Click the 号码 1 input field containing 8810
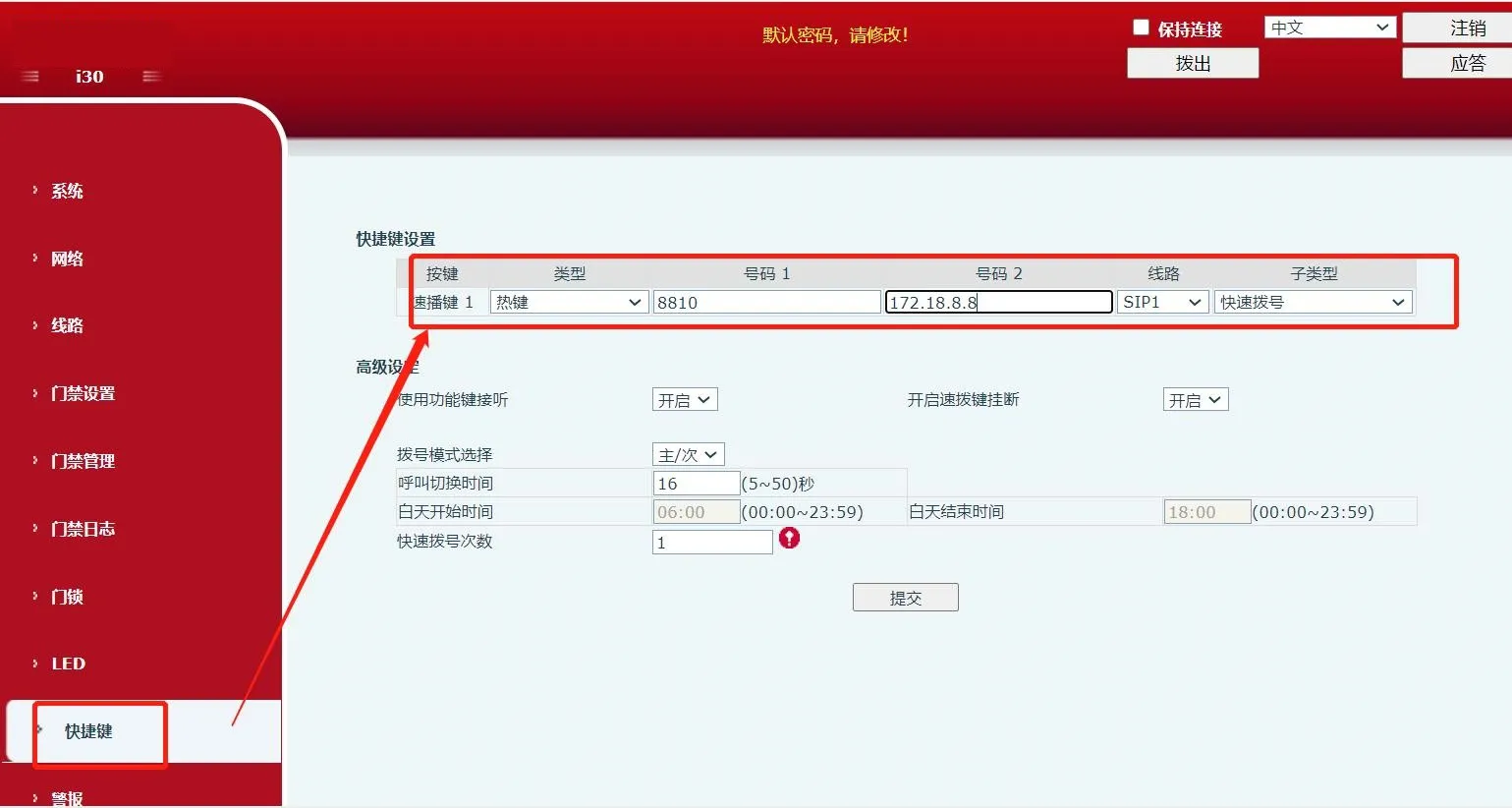The height and width of the screenshot is (808, 1512). (x=766, y=303)
